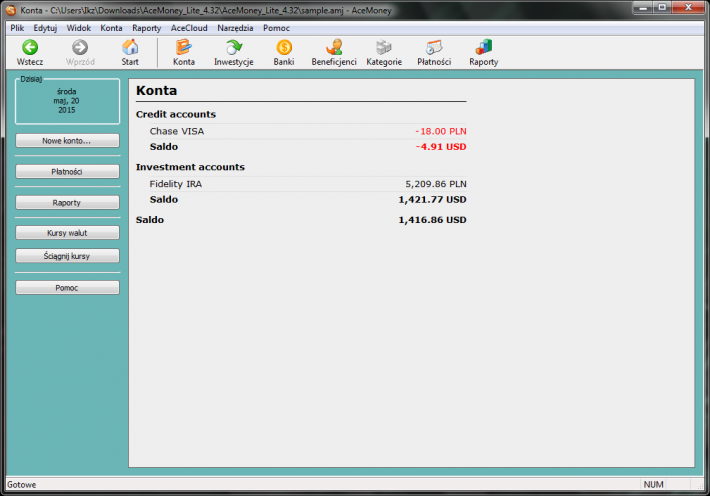
Task: Click the Kursy walut button
Action: coord(67,233)
